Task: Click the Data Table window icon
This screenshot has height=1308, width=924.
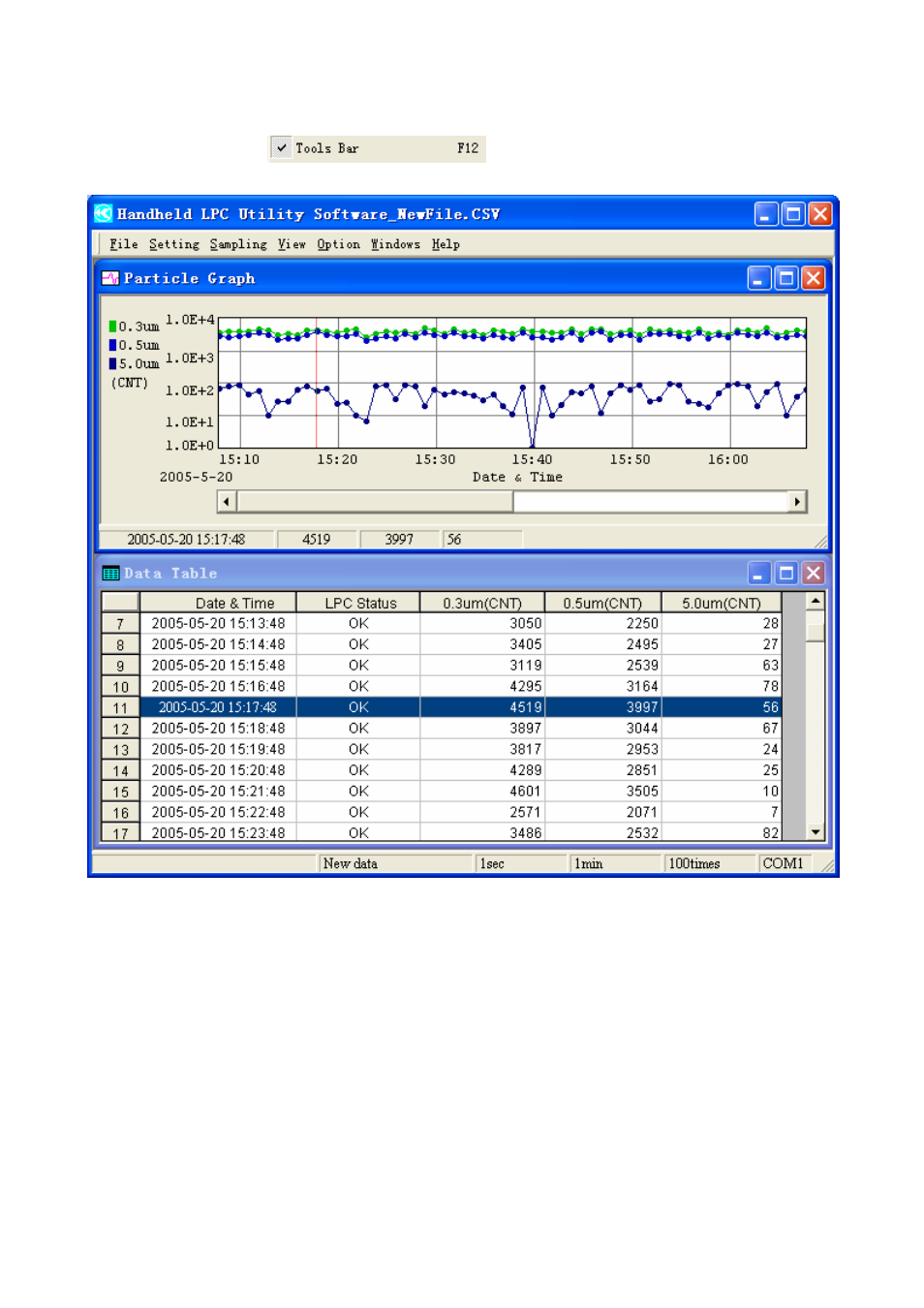Action: (110, 574)
